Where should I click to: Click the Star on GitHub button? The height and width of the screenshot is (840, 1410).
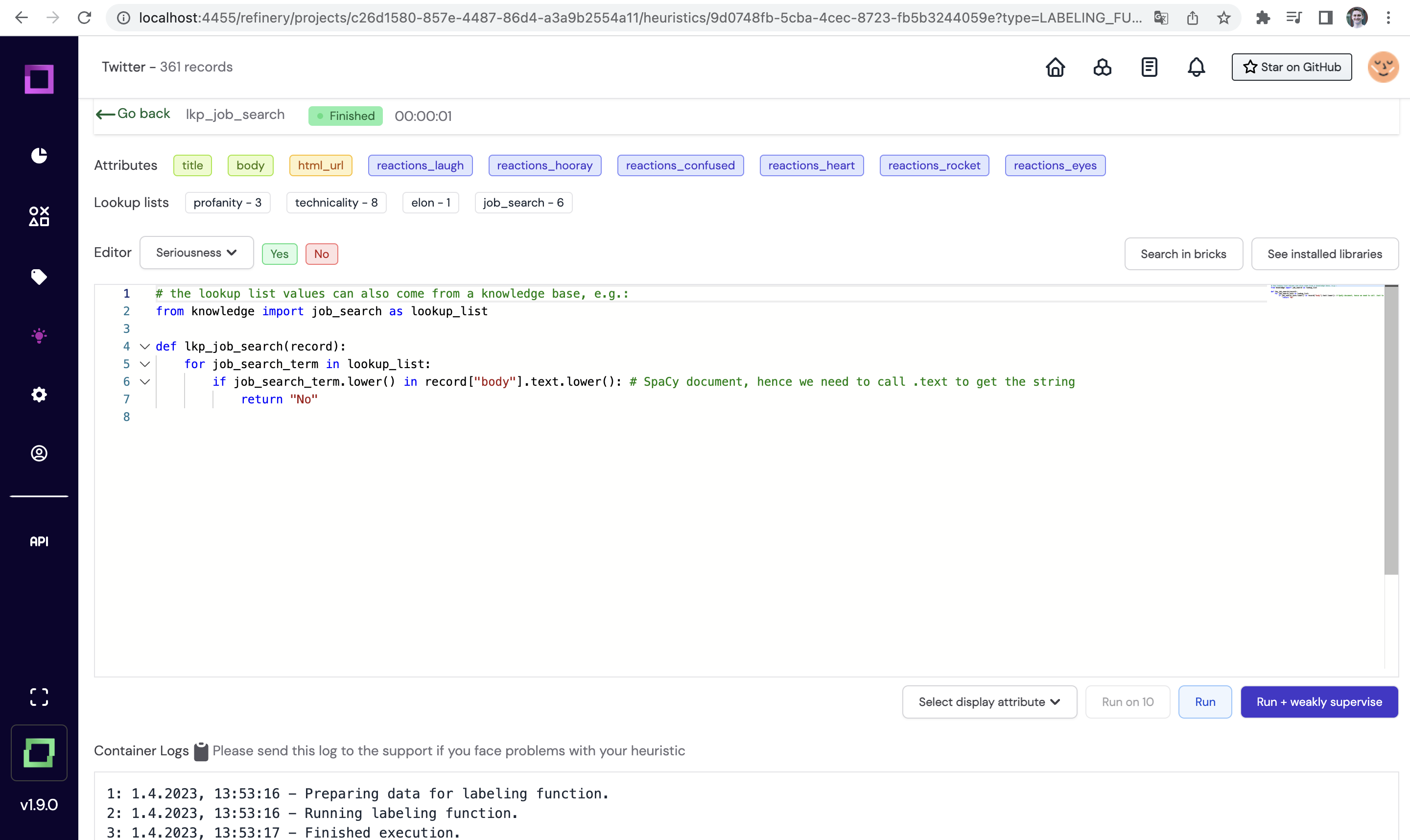[1292, 67]
